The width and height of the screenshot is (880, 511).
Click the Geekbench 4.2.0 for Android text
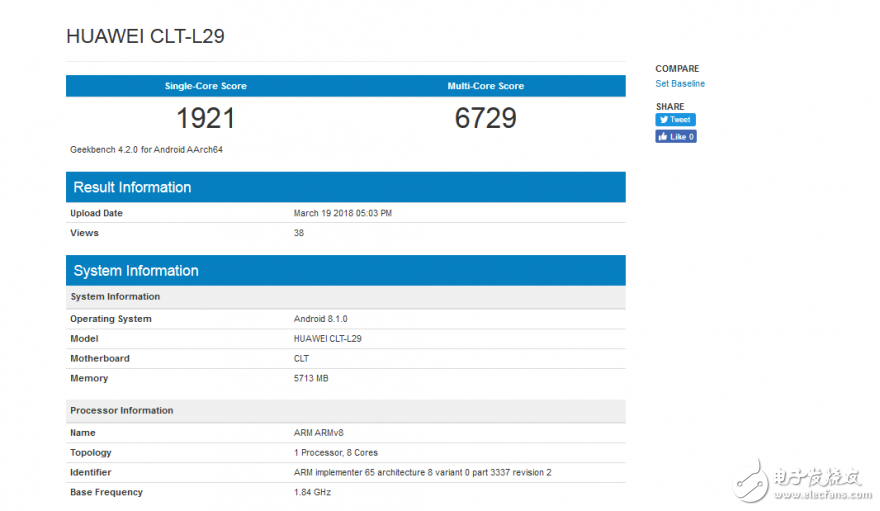(145, 149)
